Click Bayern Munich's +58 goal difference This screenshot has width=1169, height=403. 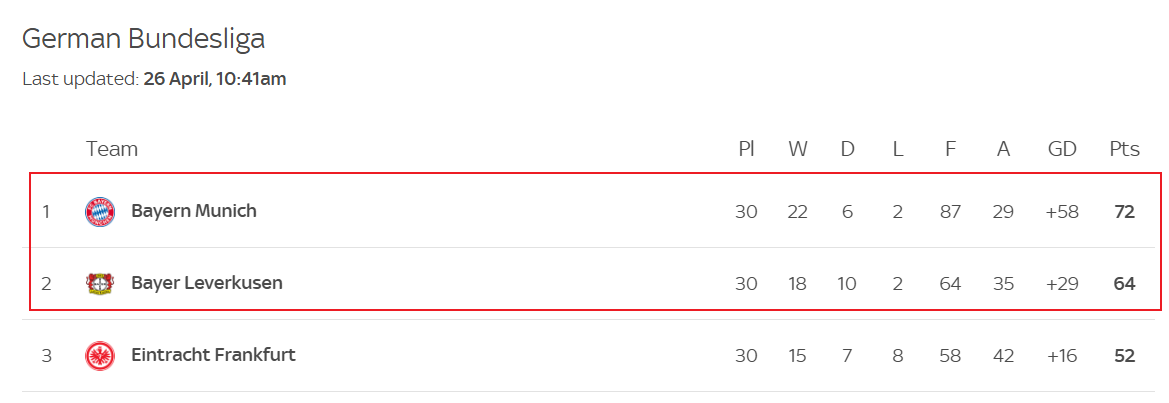pyautogui.click(x=1062, y=212)
